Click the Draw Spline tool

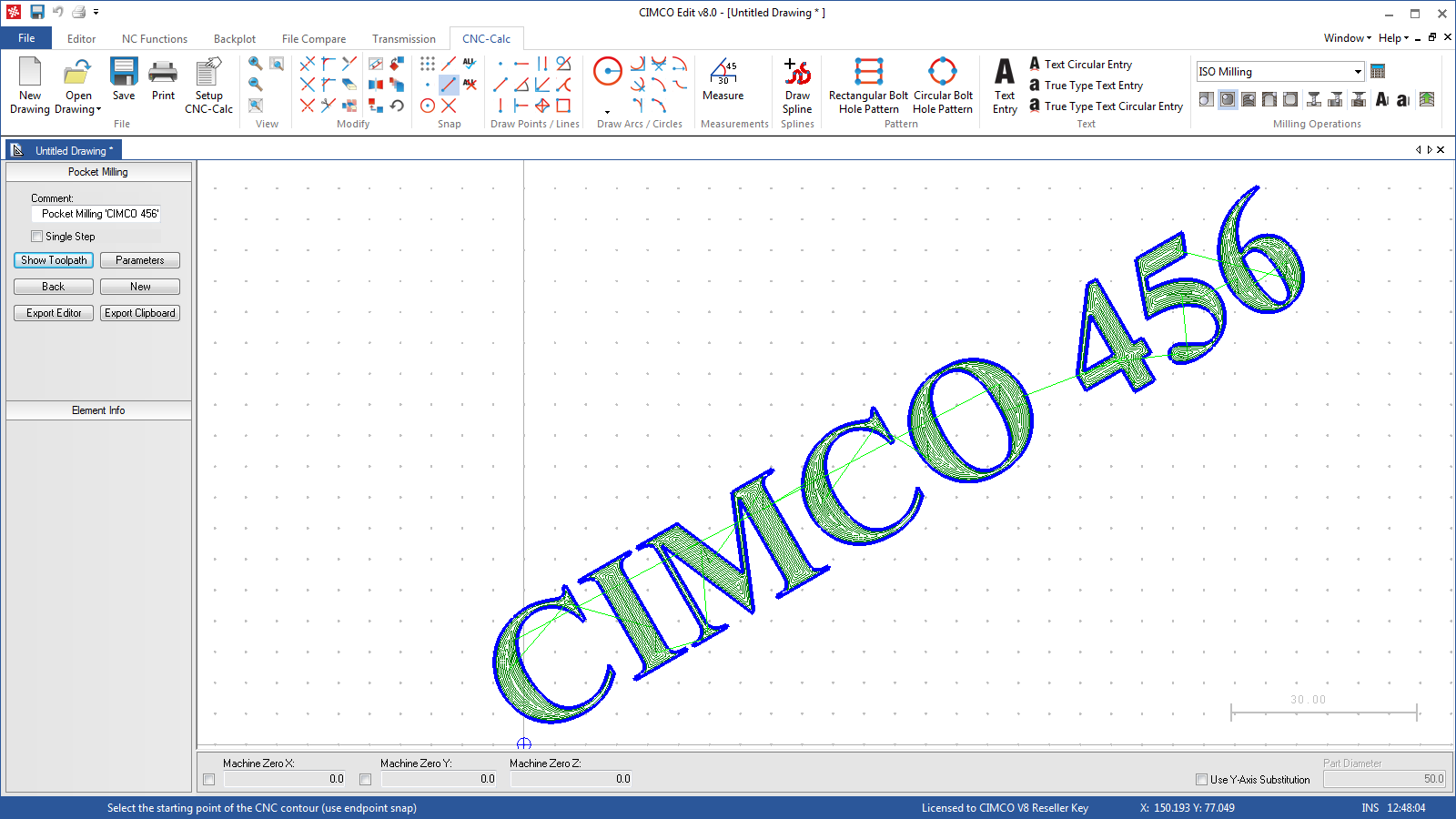tap(797, 86)
